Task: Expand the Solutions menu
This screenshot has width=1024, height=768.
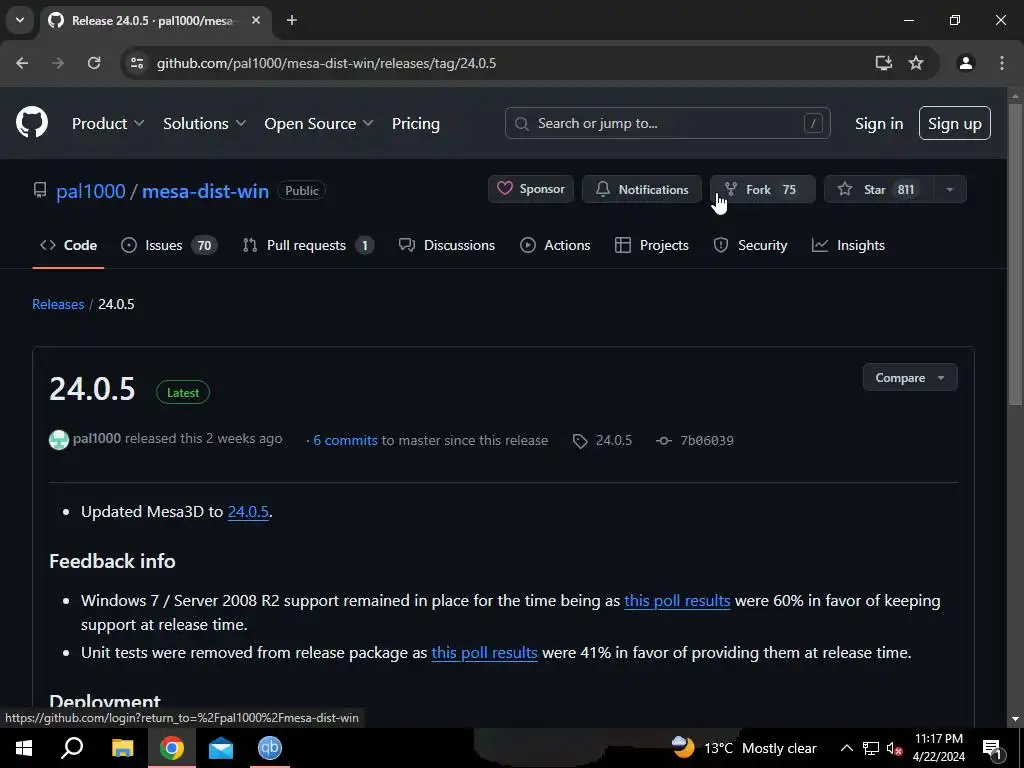Action: click(204, 123)
